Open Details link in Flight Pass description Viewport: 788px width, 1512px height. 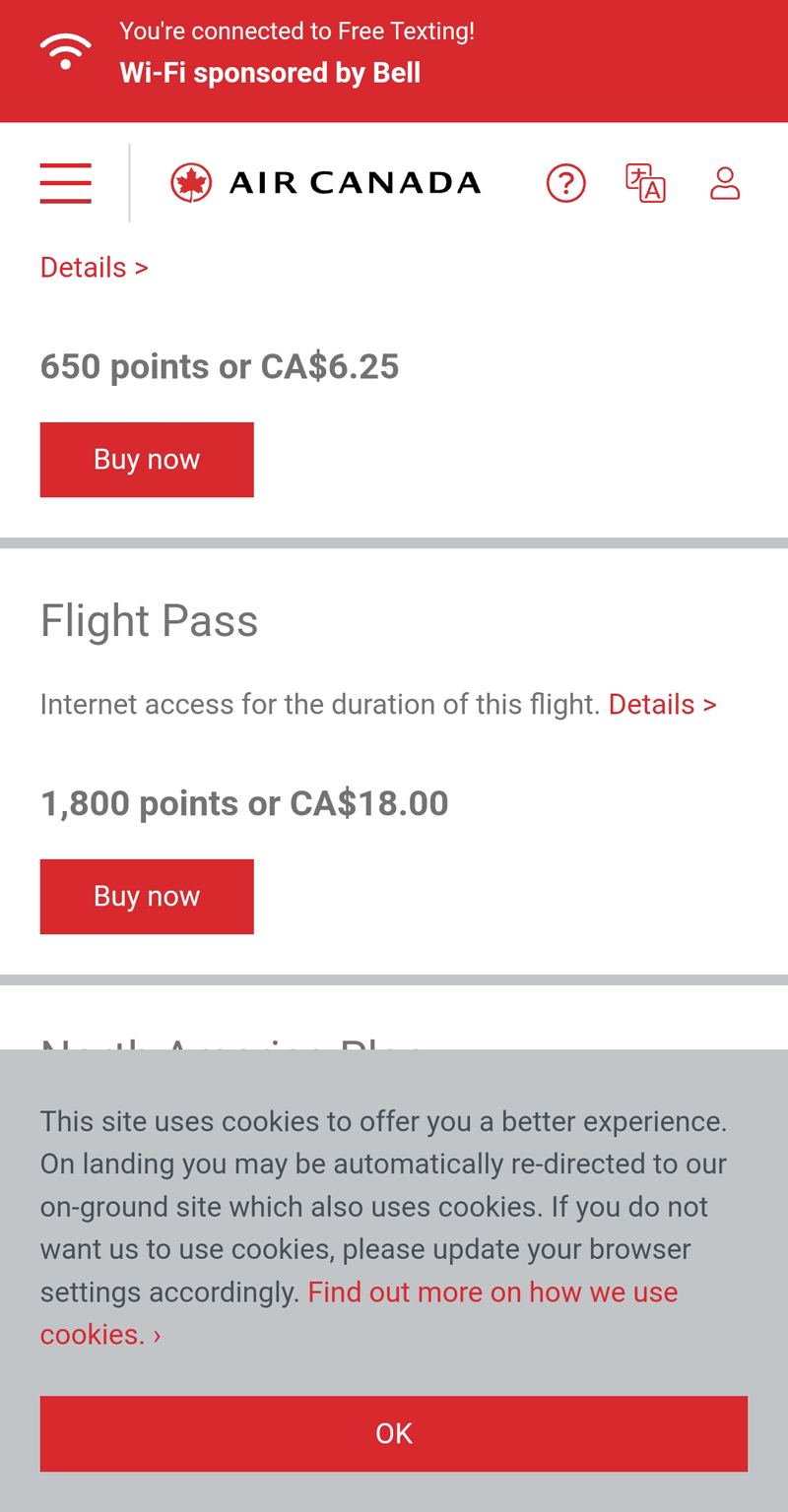click(662, 705)
